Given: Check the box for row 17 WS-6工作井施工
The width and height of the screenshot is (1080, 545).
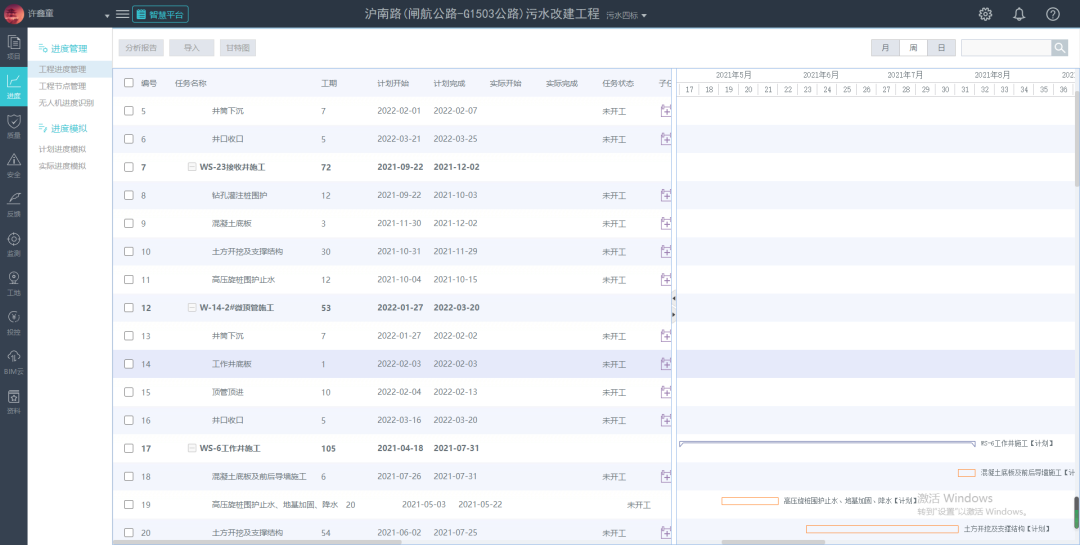Looking at the screenshot, I should point(129,449).
